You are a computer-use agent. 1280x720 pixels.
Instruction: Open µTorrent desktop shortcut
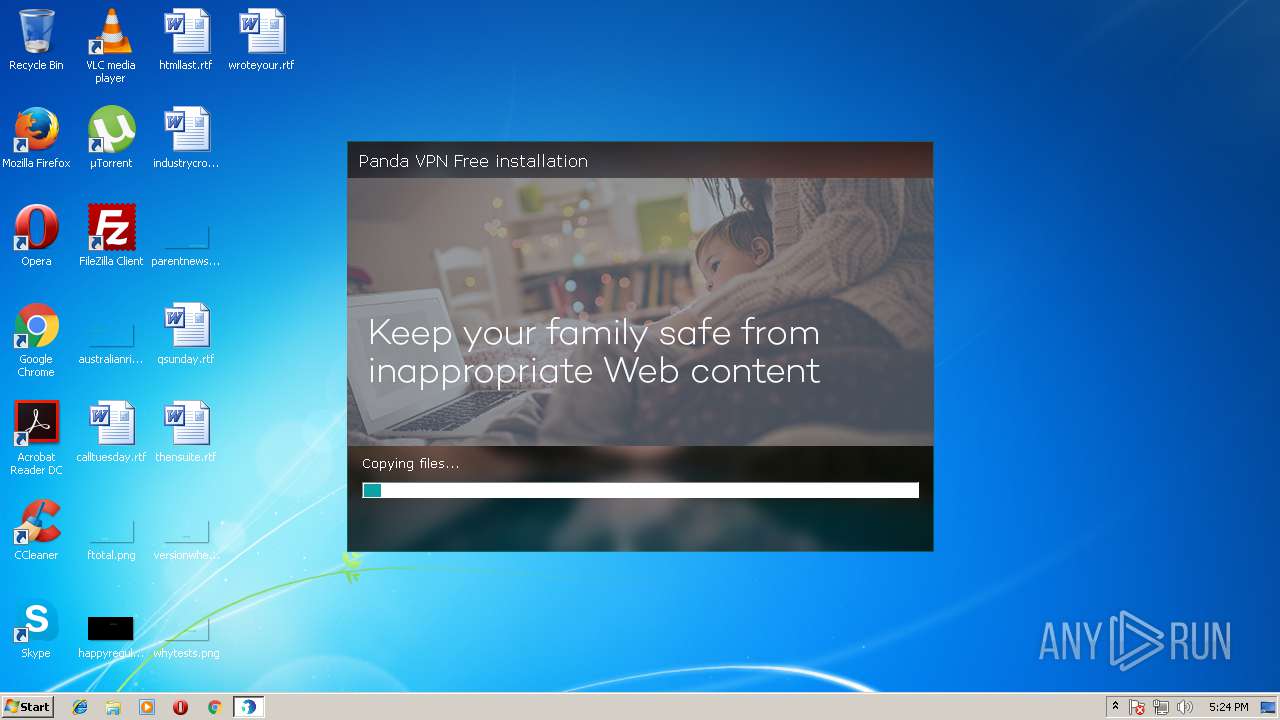(x=111, y=138)
